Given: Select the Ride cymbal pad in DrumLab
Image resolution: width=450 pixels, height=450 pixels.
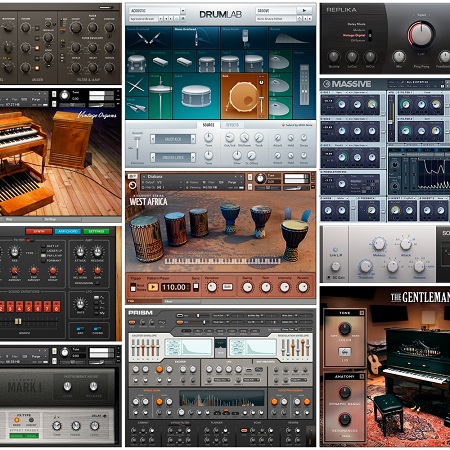Looking at the screenshot, I should click(x=280, y=108).
